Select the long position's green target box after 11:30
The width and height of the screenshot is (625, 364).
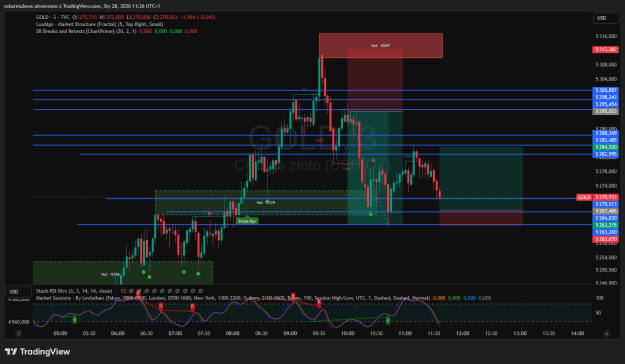pos(481,178)
